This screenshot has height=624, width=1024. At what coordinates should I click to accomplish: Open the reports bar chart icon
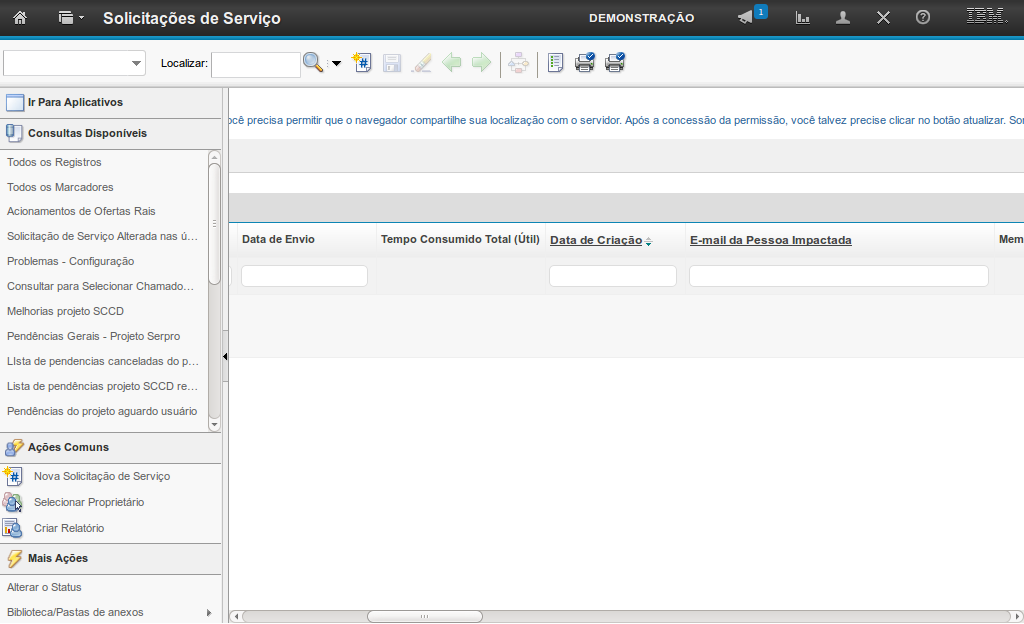(802, 18)
